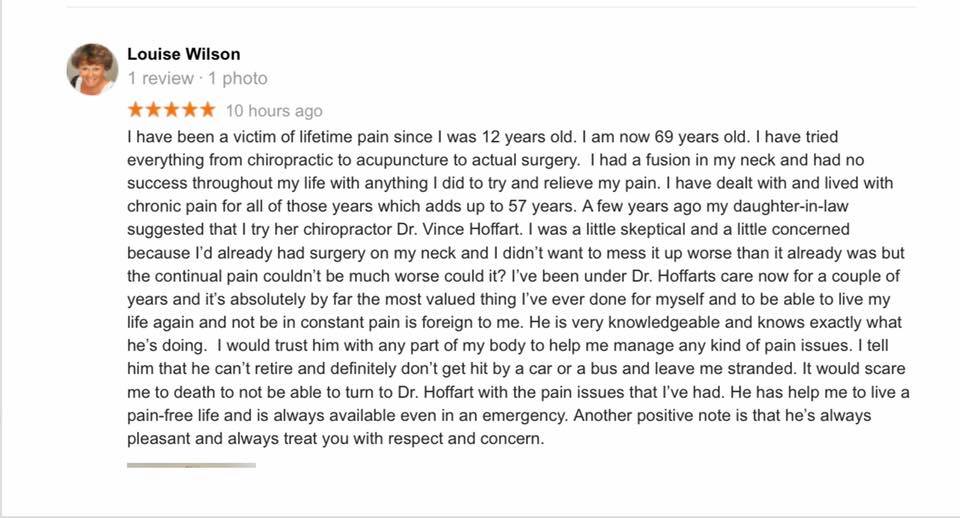The image size is (960, 518).
Task: Select the second orange rating star
Action: pyautogui.click(x=154, y=110)
